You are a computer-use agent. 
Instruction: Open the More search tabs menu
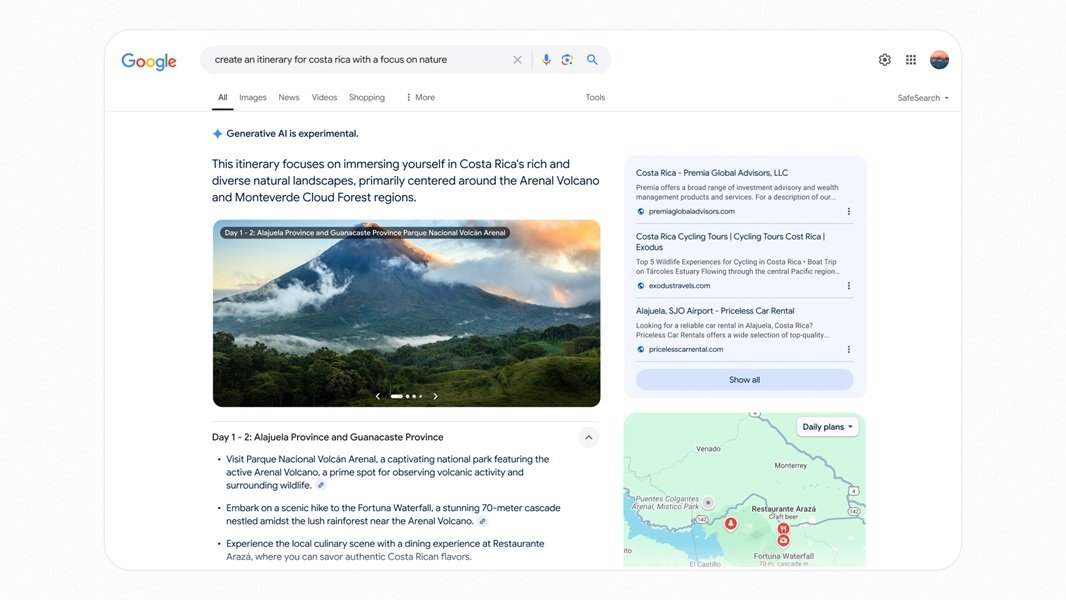click(x=421, y=97)
